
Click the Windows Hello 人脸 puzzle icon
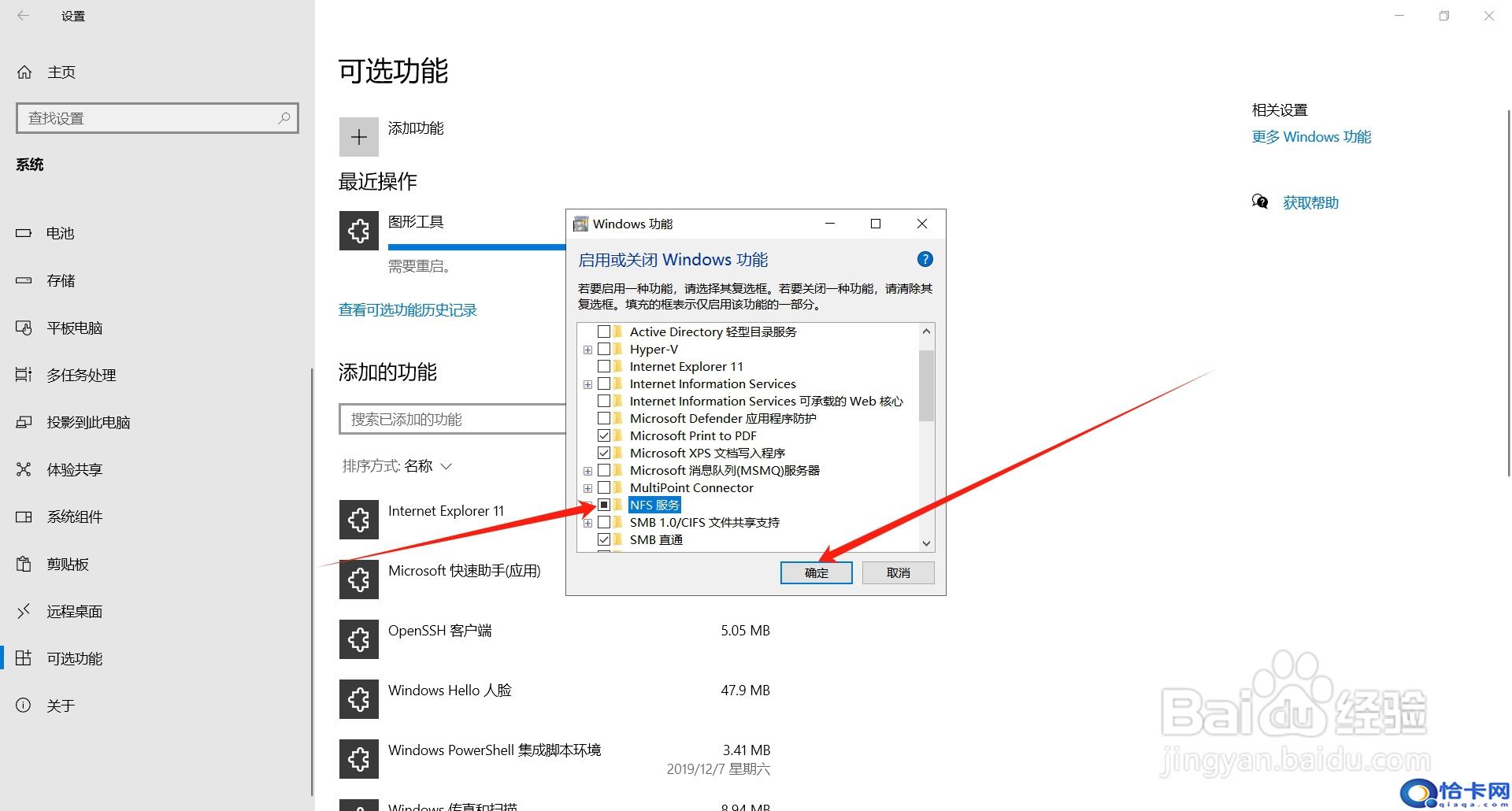point(359,699)
